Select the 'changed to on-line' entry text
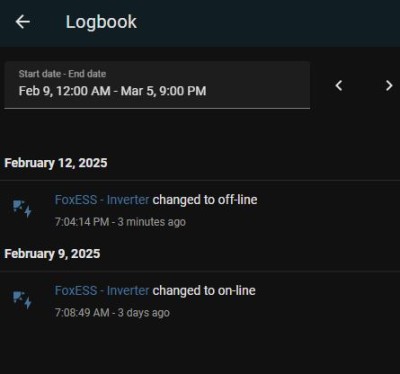 click(x=204, y=291)
